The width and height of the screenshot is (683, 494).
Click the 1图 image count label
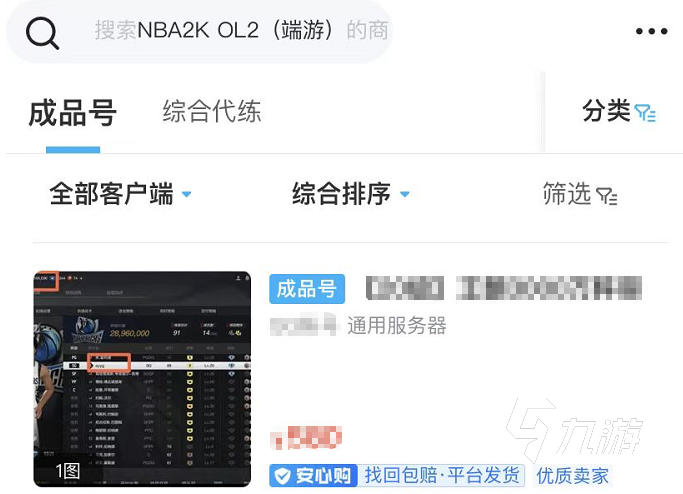point(68,471)
